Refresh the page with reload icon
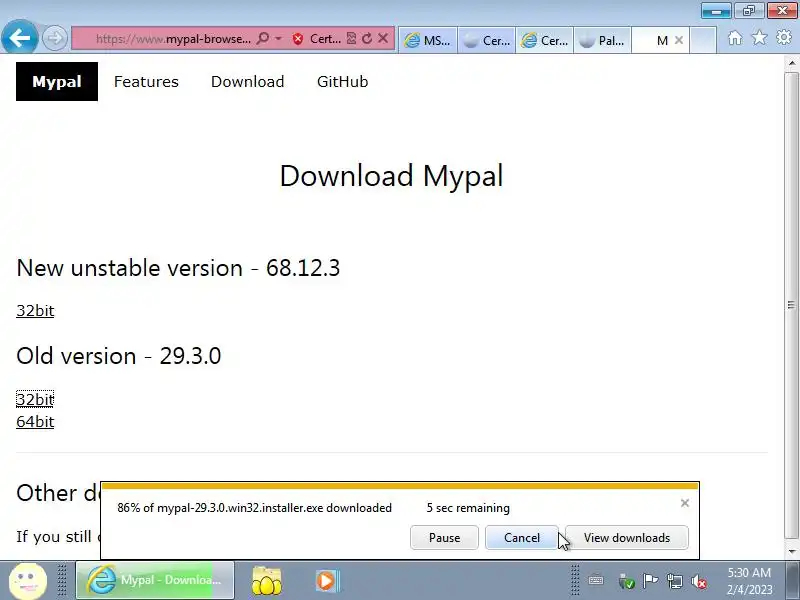 (367, 39)
